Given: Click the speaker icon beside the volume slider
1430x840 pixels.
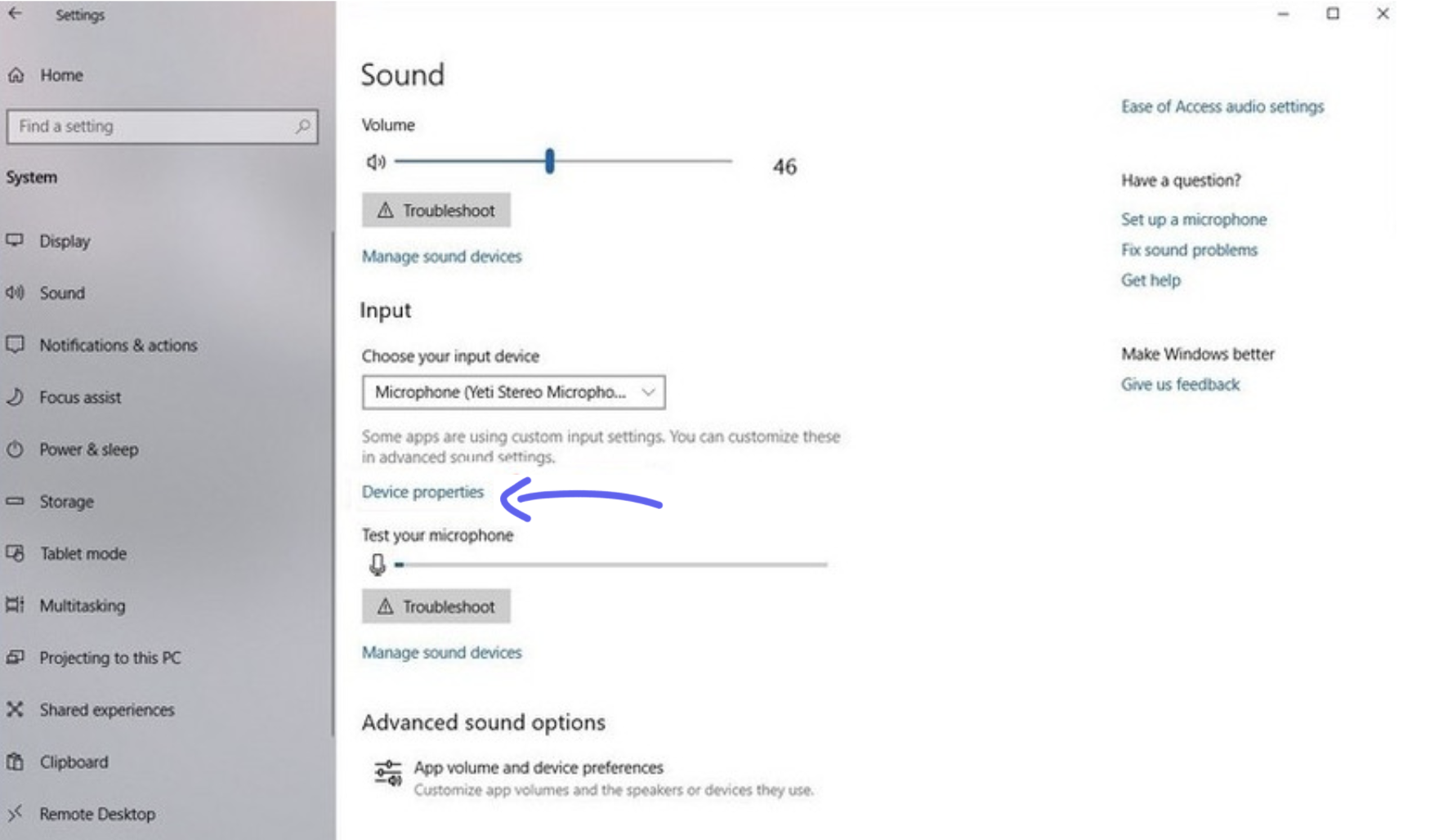Looking at the screenshot, I should click(377, 162).
